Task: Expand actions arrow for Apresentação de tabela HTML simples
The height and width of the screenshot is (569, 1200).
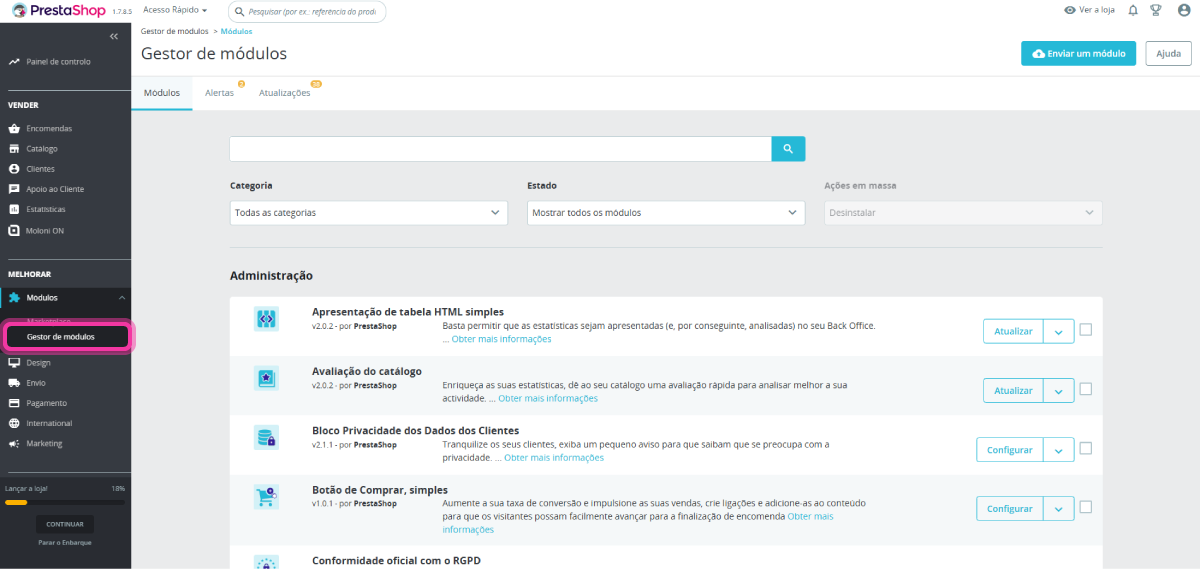Action: click(x=1059, y=331)
